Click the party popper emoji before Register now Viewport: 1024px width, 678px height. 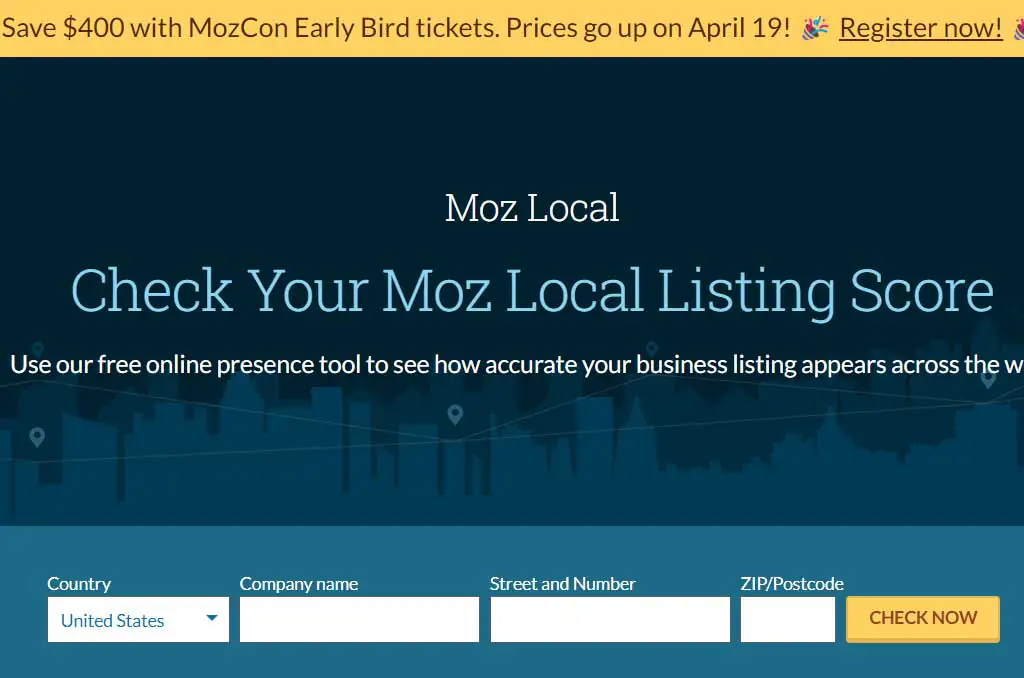(x=815, y=28)
